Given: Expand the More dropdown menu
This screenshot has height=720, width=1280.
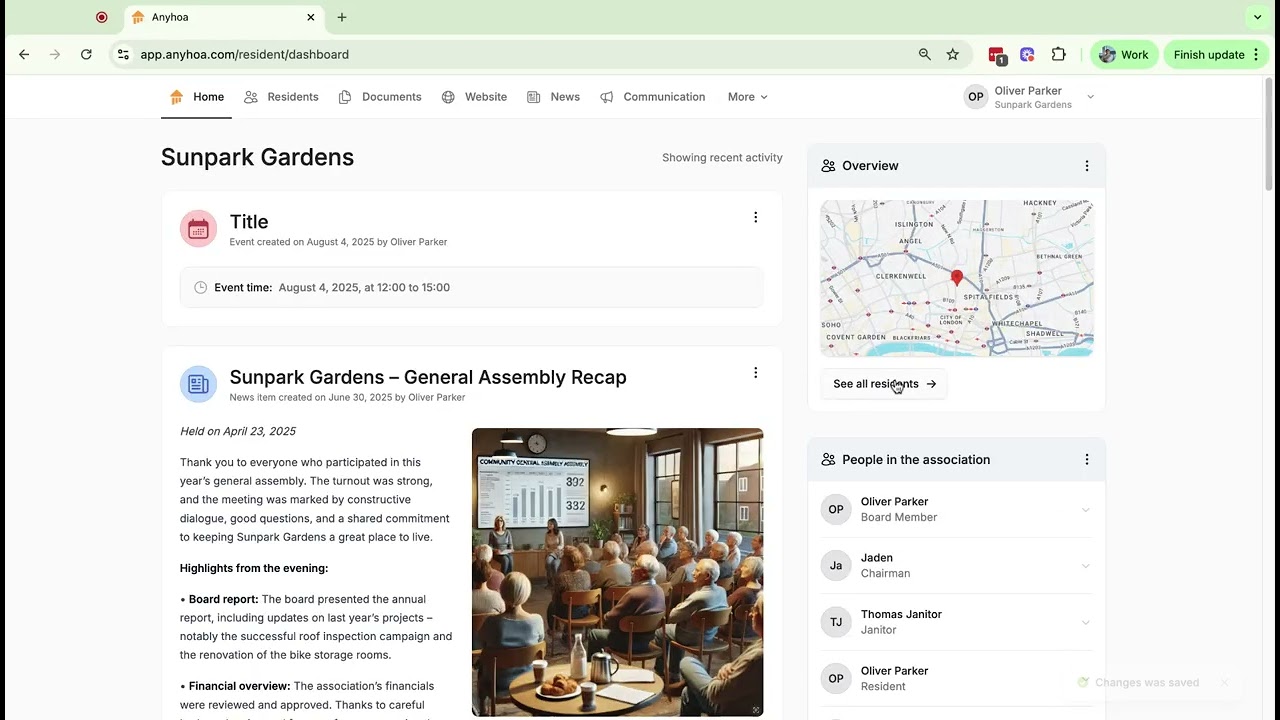Looking at the screenshot, I should (748, 97).
